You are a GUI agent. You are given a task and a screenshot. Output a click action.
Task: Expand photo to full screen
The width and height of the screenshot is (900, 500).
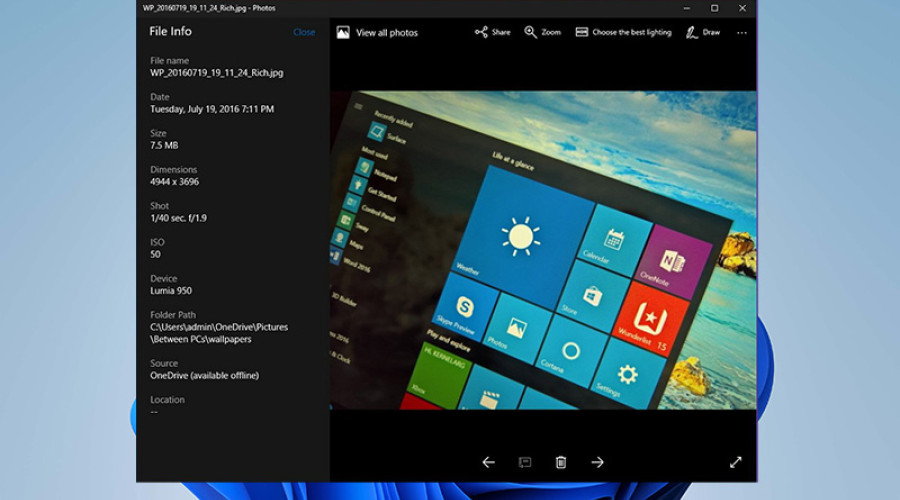tap(735, 462)
